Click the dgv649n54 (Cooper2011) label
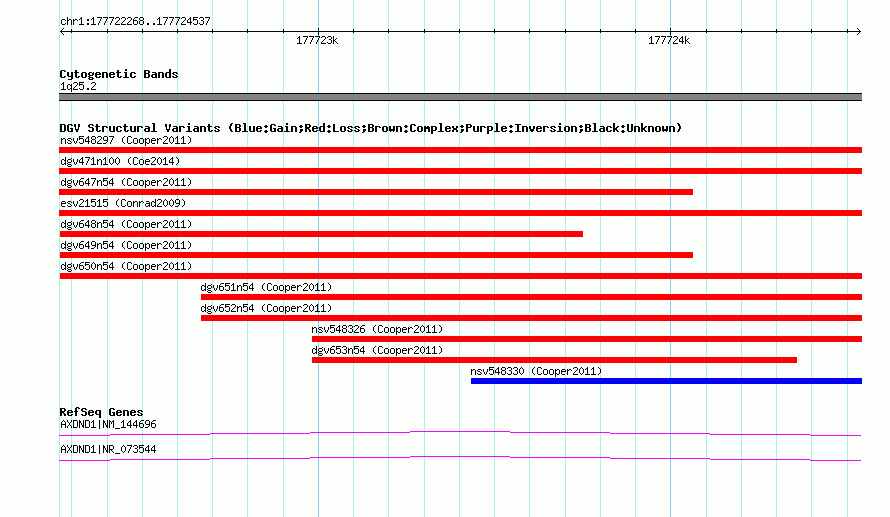890x517 pixels. click(126, 245)
